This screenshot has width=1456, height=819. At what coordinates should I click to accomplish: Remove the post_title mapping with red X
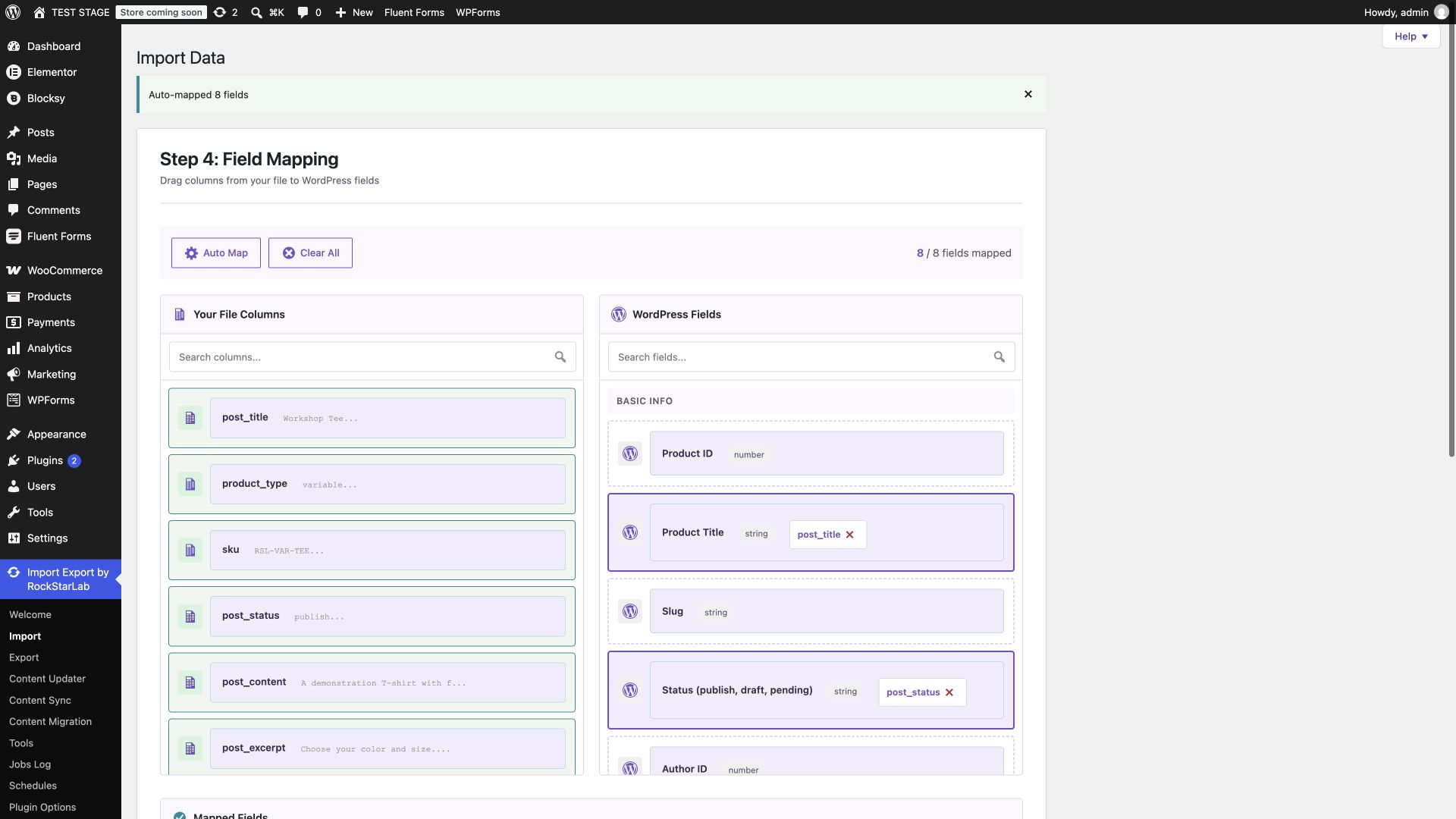point(850,535)
